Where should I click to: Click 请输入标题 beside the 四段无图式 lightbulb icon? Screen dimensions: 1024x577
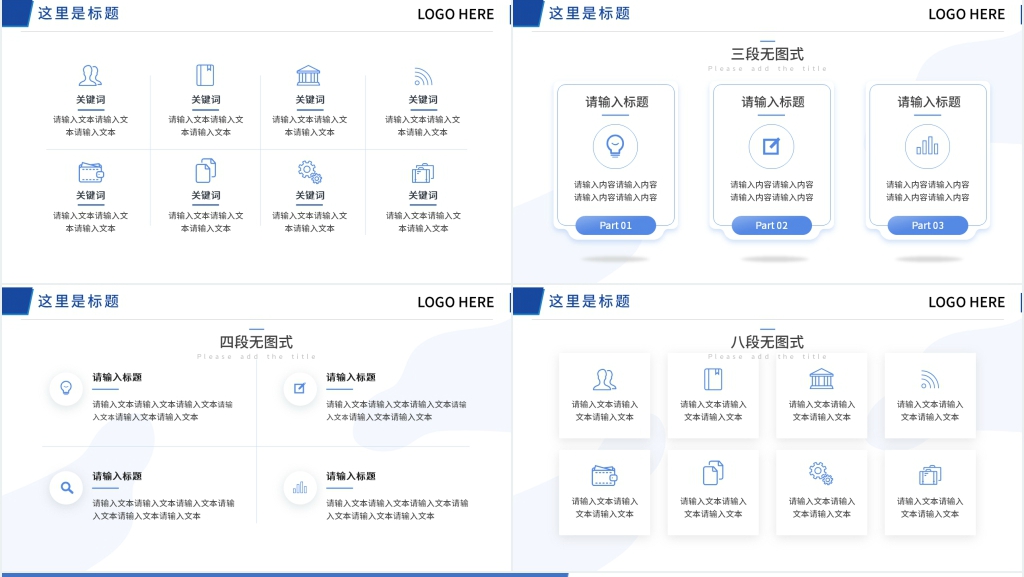(x=117, y=377)
